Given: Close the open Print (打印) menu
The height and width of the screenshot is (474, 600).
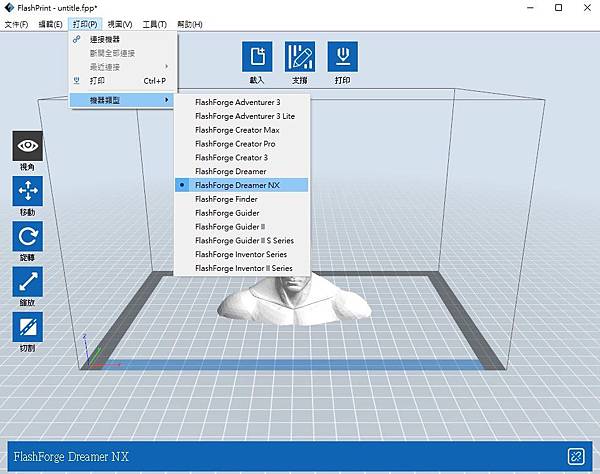Looking at the screenshot, I should coord(85,24).
